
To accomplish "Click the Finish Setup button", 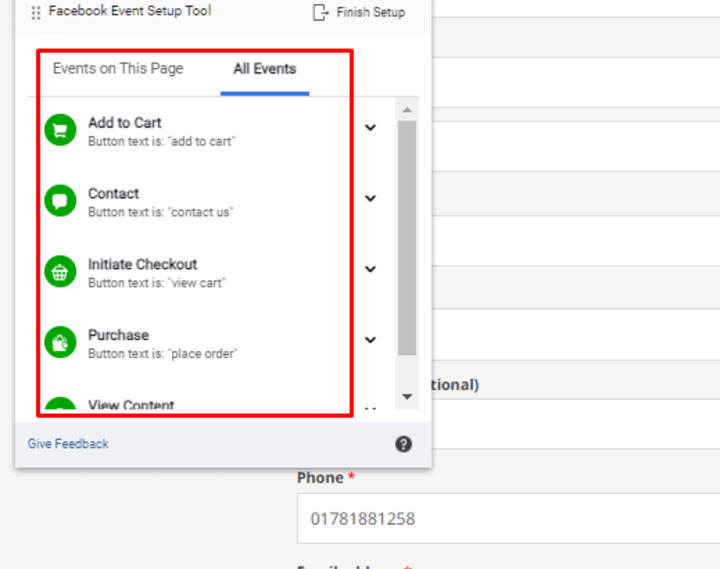I will click(360, 12).
